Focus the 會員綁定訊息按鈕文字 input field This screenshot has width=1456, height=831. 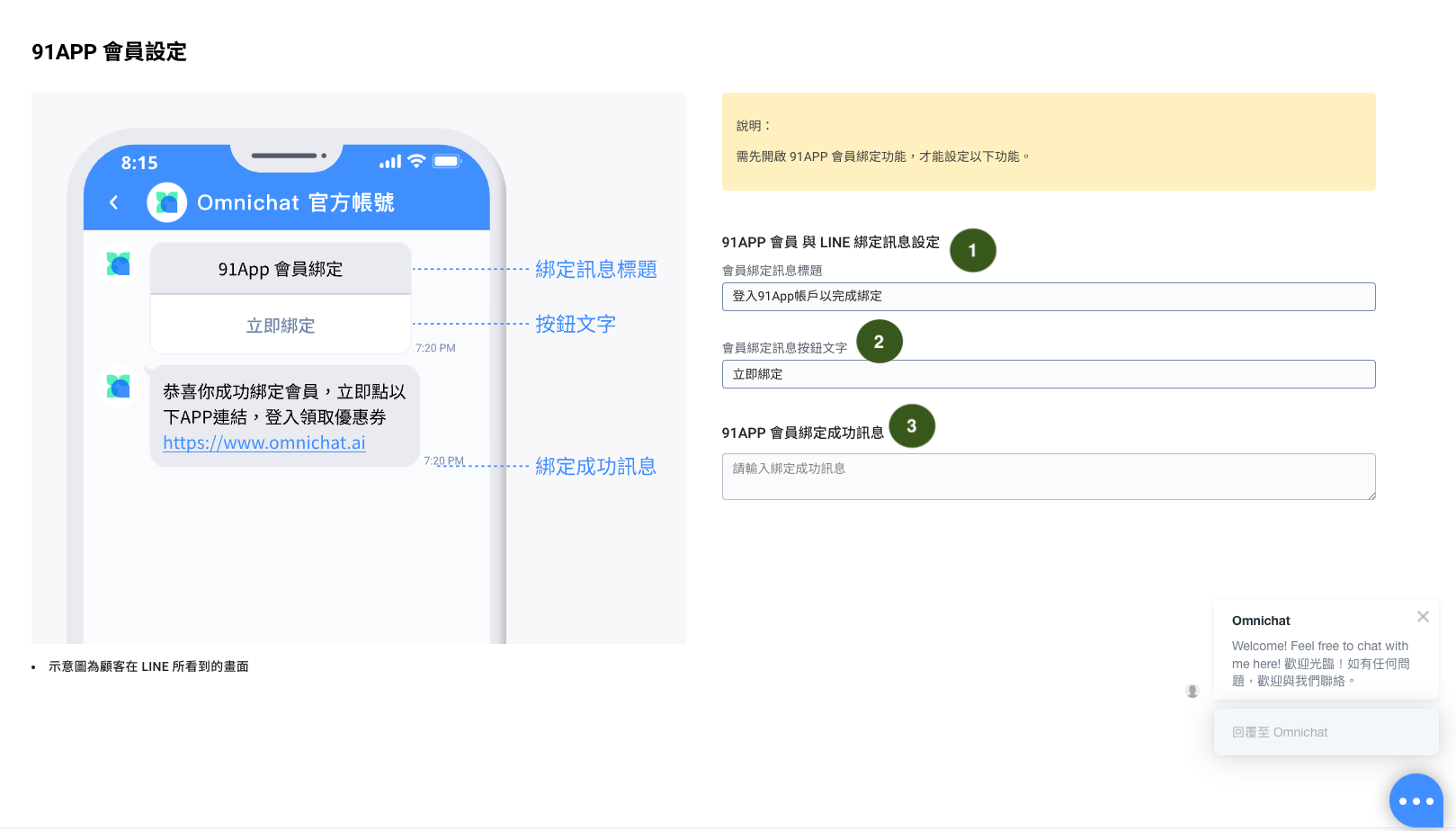(x=1048, y=374)
